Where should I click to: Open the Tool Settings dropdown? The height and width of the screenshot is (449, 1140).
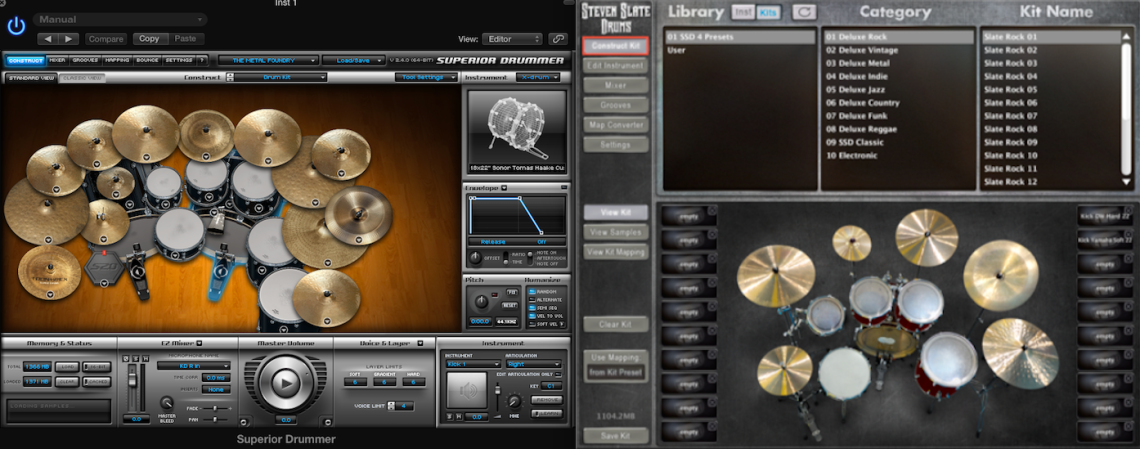point(426,77)
